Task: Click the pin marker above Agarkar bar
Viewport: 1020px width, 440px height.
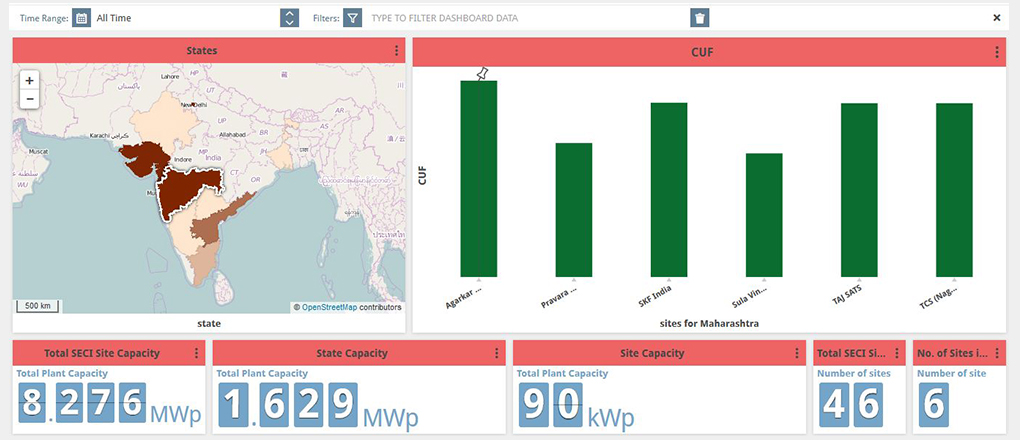Action: pos(482,74)
